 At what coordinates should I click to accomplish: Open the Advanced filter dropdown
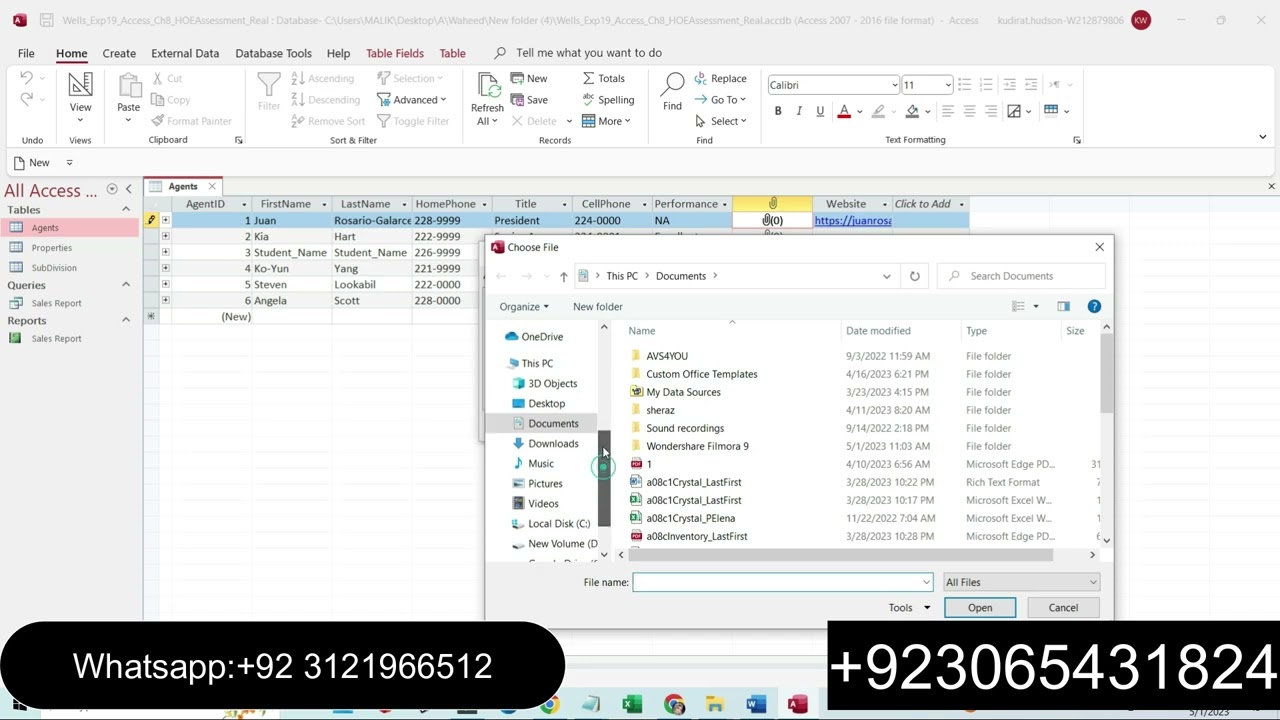pyautogui.click(x=411, y=100)
